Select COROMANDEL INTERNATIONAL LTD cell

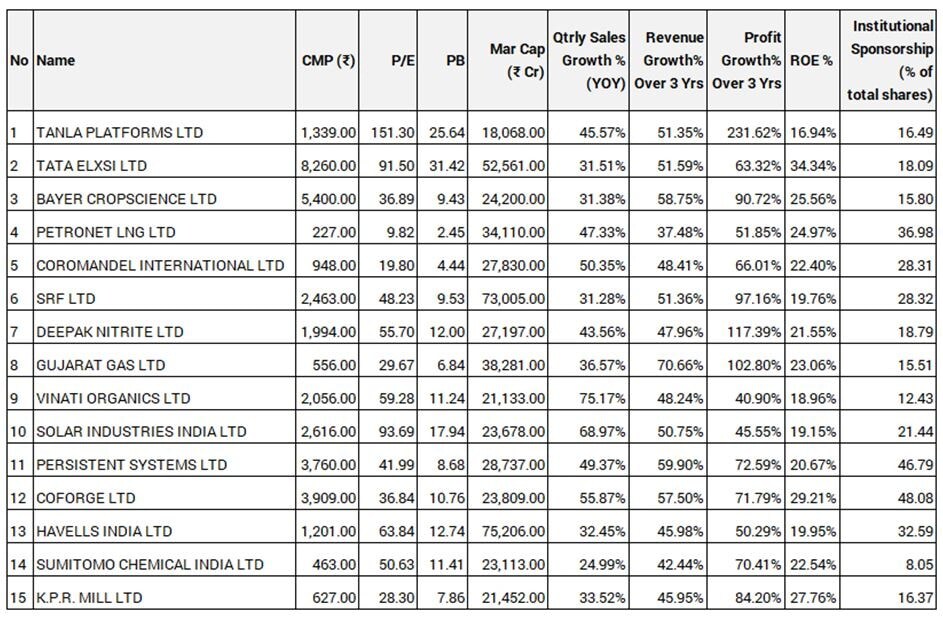(160, 265)
